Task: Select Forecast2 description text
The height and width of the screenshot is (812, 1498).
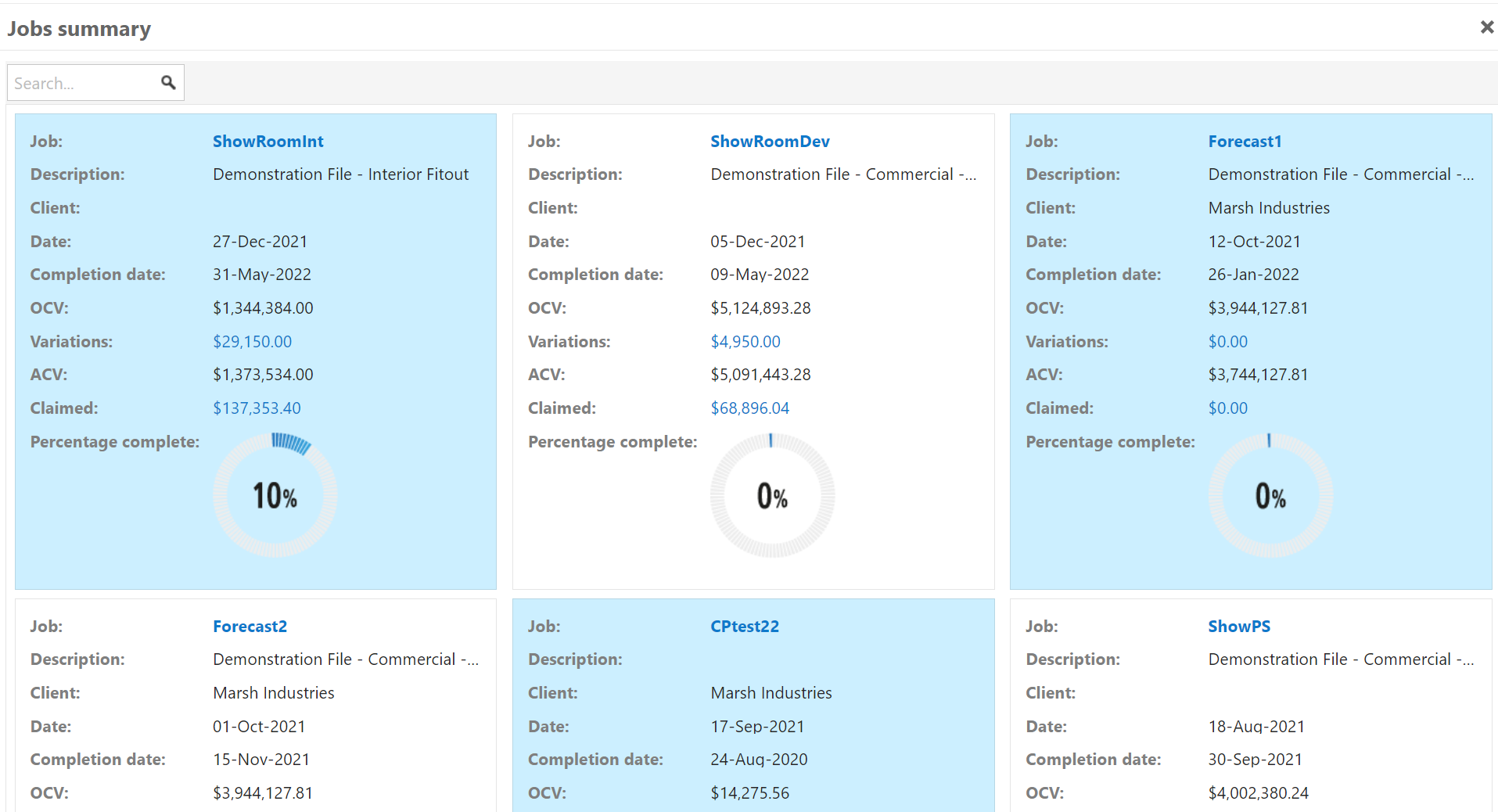Action: pyautogui.click(x=346, y=659)
